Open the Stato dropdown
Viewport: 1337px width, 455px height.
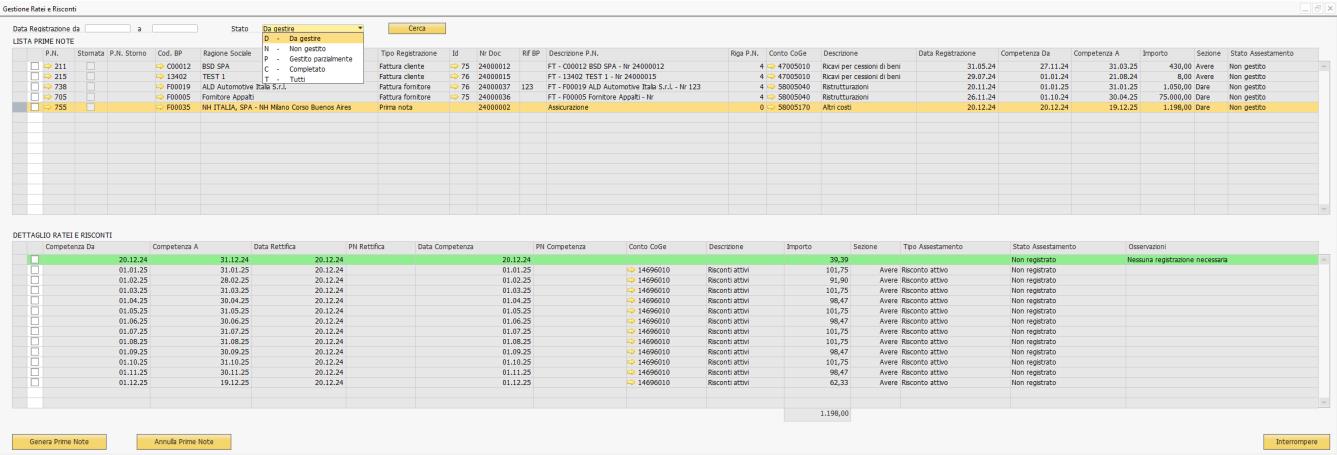[313, 28]
